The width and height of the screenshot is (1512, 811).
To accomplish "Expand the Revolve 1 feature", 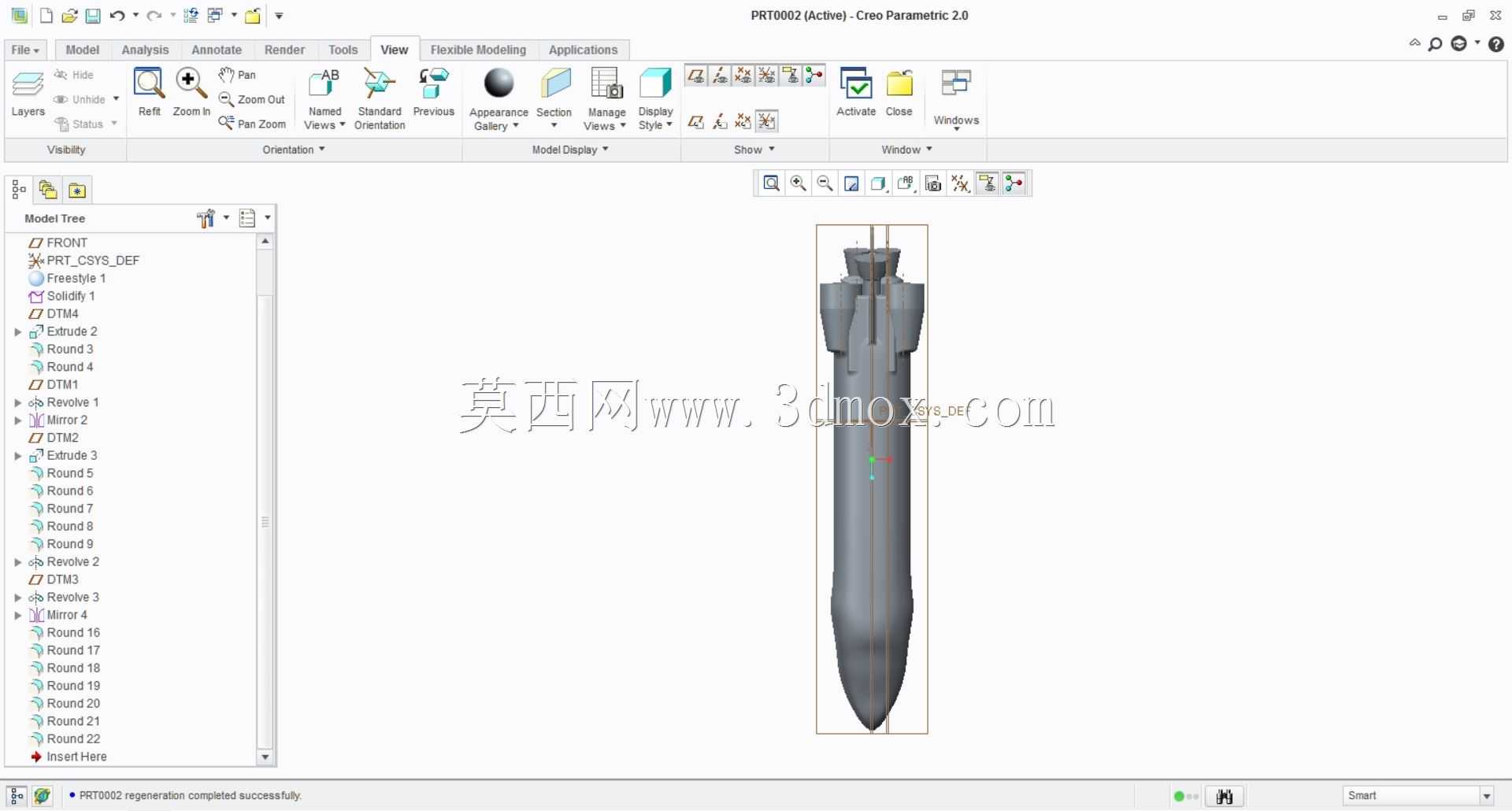I will [x=17, y=403].
